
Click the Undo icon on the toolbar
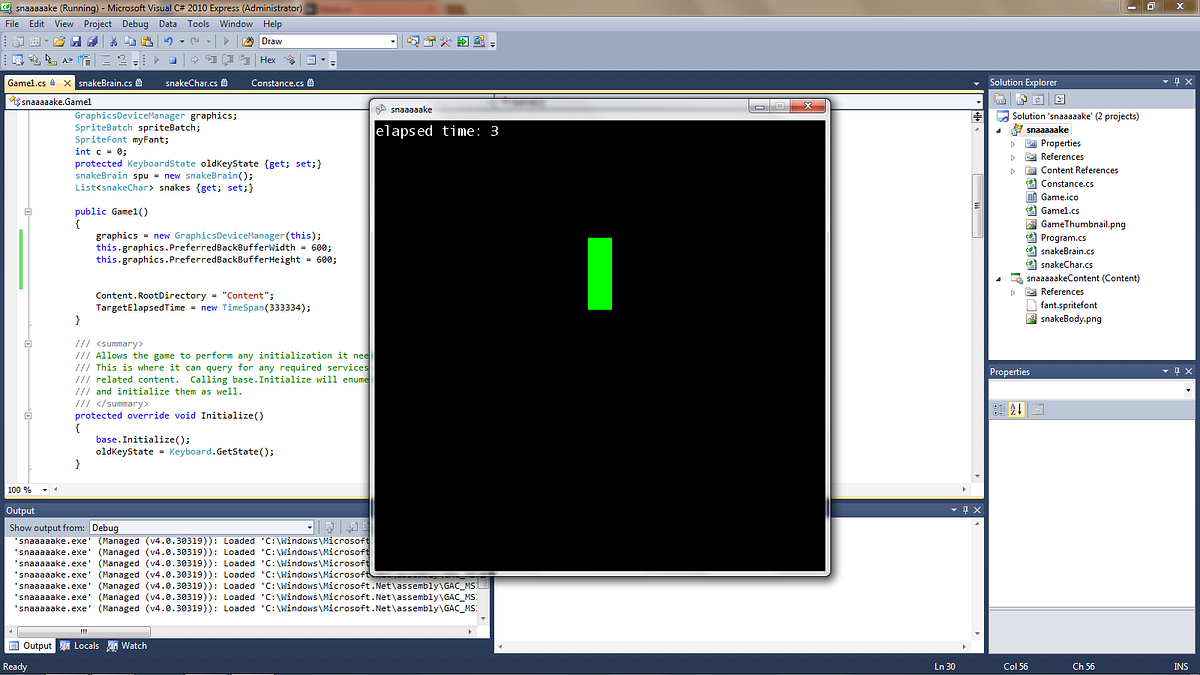click(x=169, y=41)
